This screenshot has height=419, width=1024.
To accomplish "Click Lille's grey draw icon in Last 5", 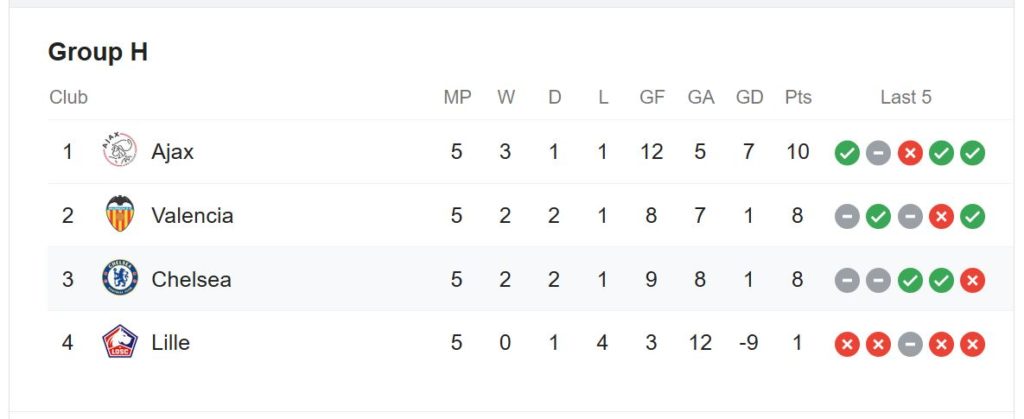I will click(x=910, y=344).
